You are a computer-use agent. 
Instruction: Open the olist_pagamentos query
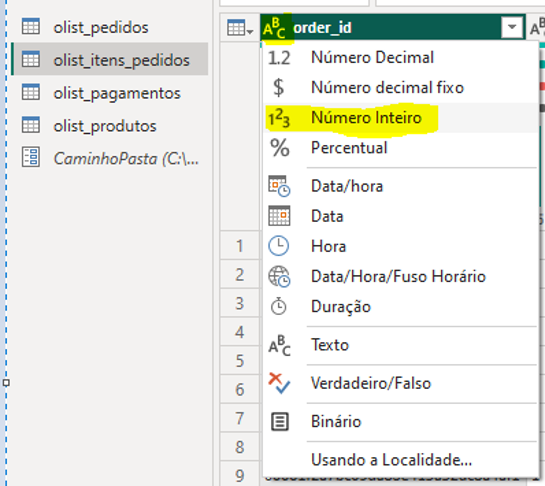tap(110, 93)
